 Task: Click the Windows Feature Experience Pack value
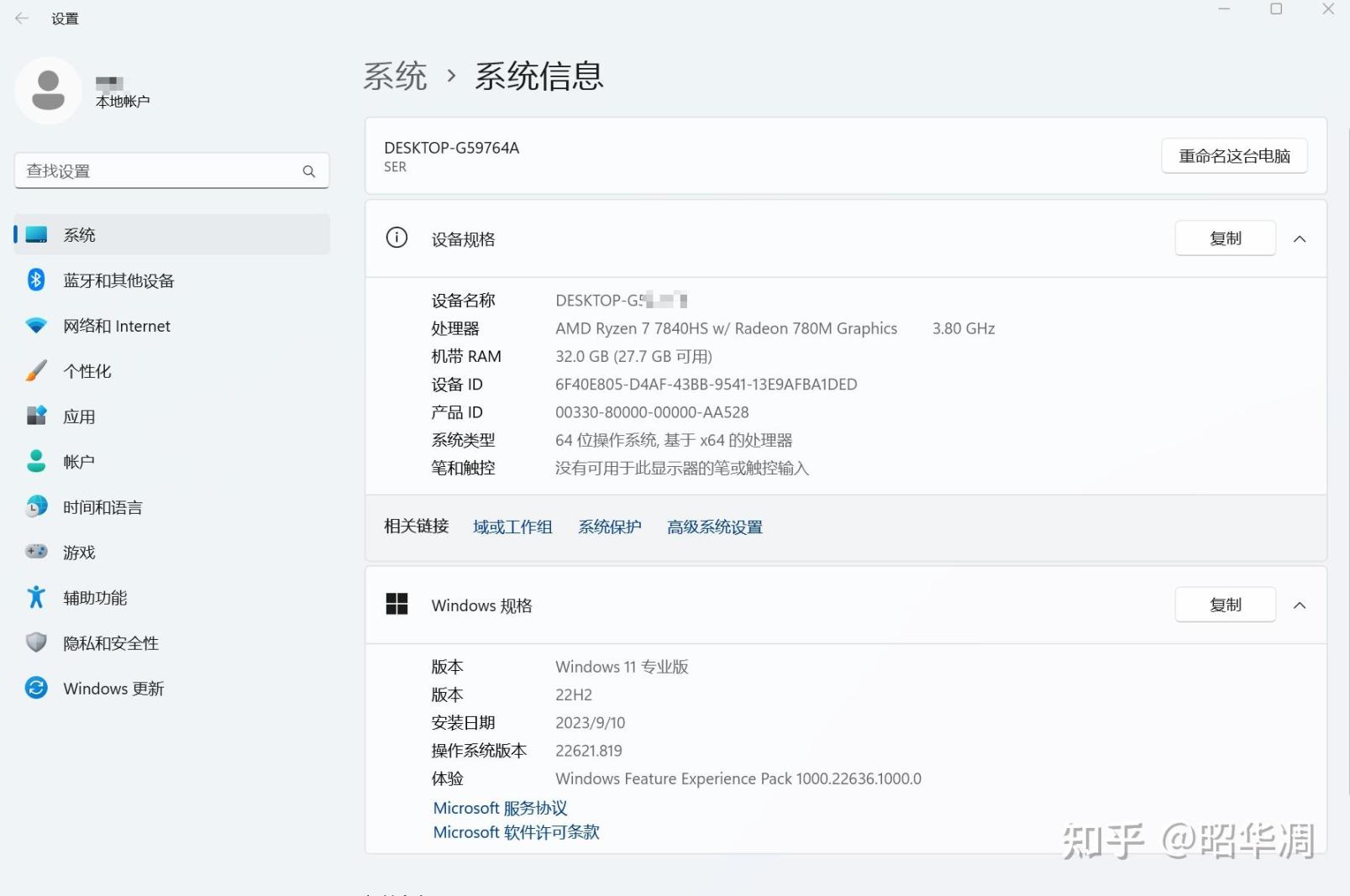pyautogui.click(x=738, y=779)
